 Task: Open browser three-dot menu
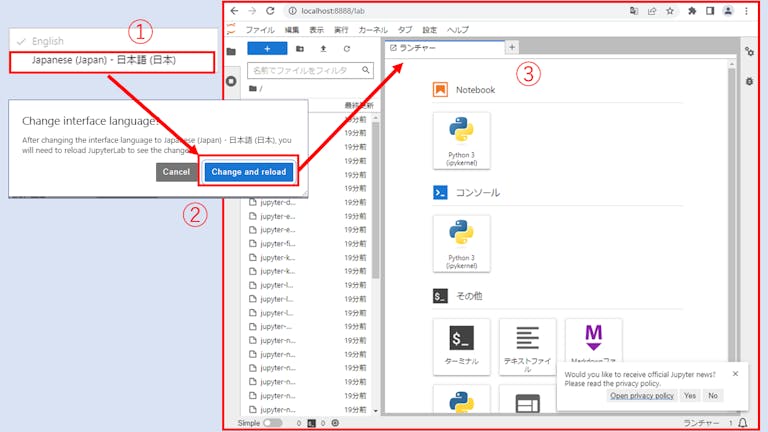(746, 11)
